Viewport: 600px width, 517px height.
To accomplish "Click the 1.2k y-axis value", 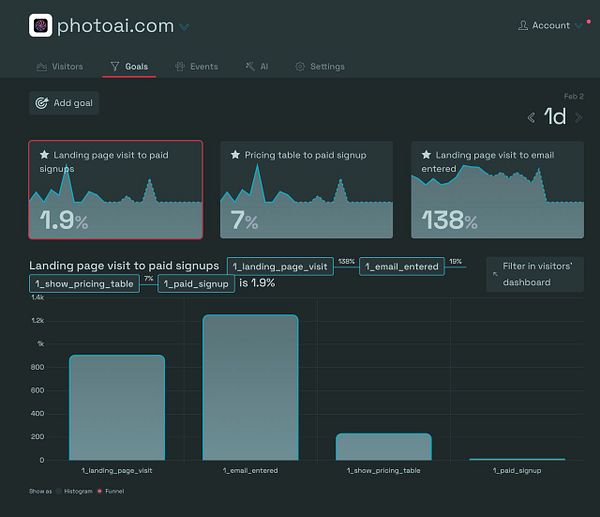I will pyautogui.click(x=38, y=320).
